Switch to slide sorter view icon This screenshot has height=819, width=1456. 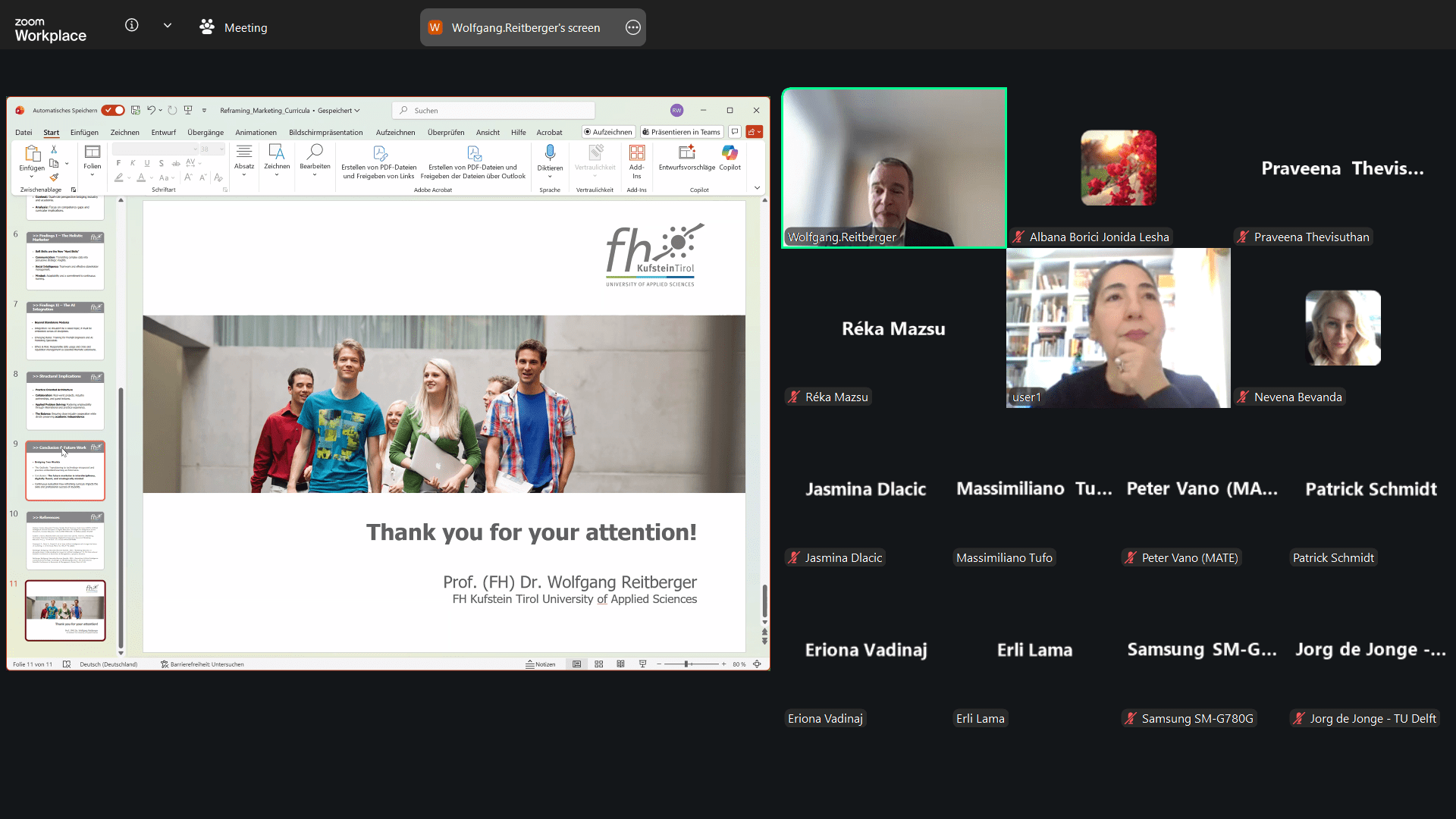599,664
